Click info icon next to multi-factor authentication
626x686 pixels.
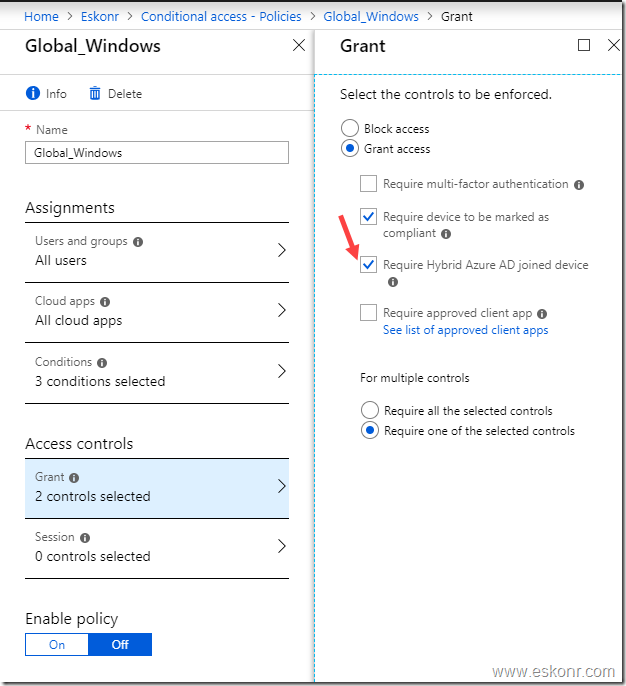coord(579,185)
